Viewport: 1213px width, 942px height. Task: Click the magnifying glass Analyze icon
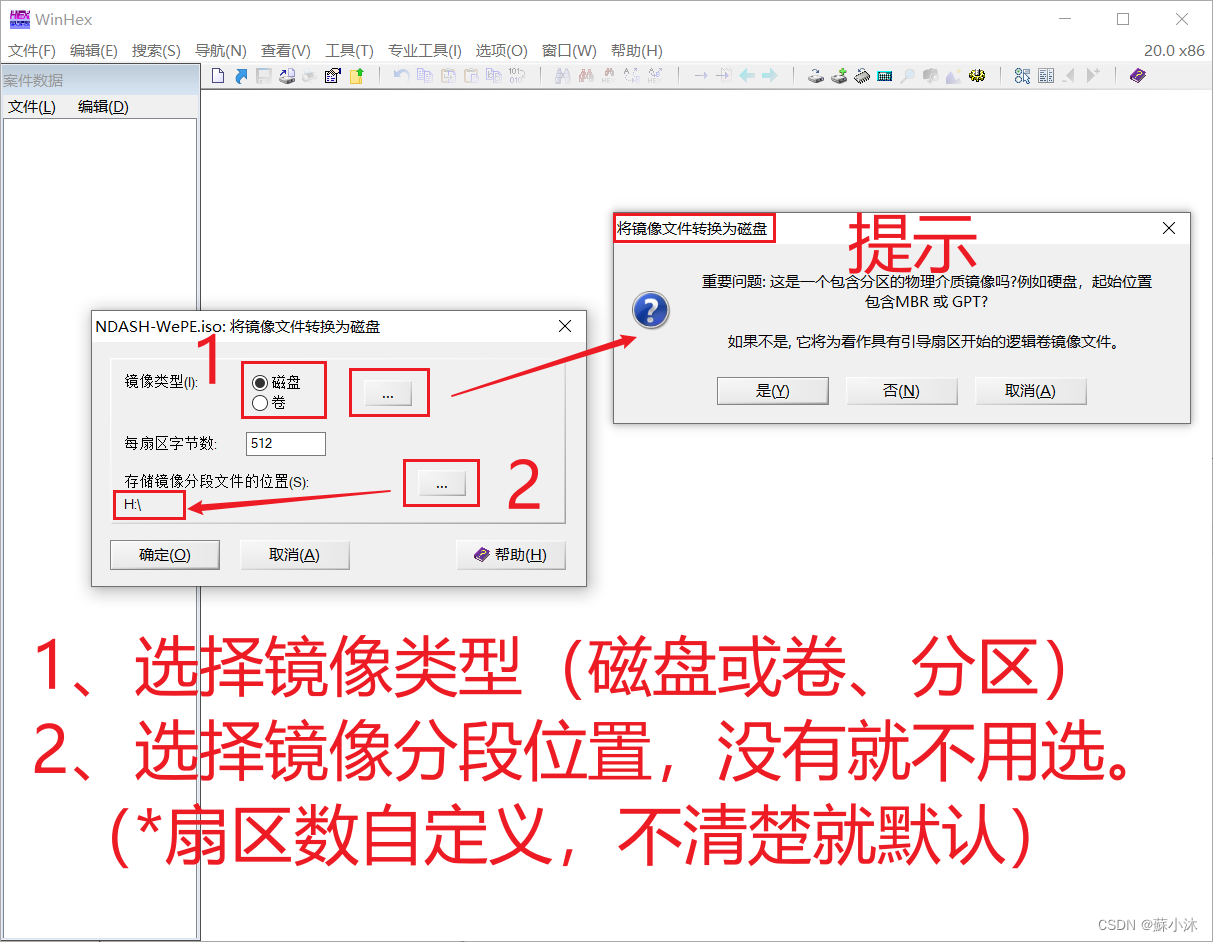pyautogui.click(x=908, y=76)
